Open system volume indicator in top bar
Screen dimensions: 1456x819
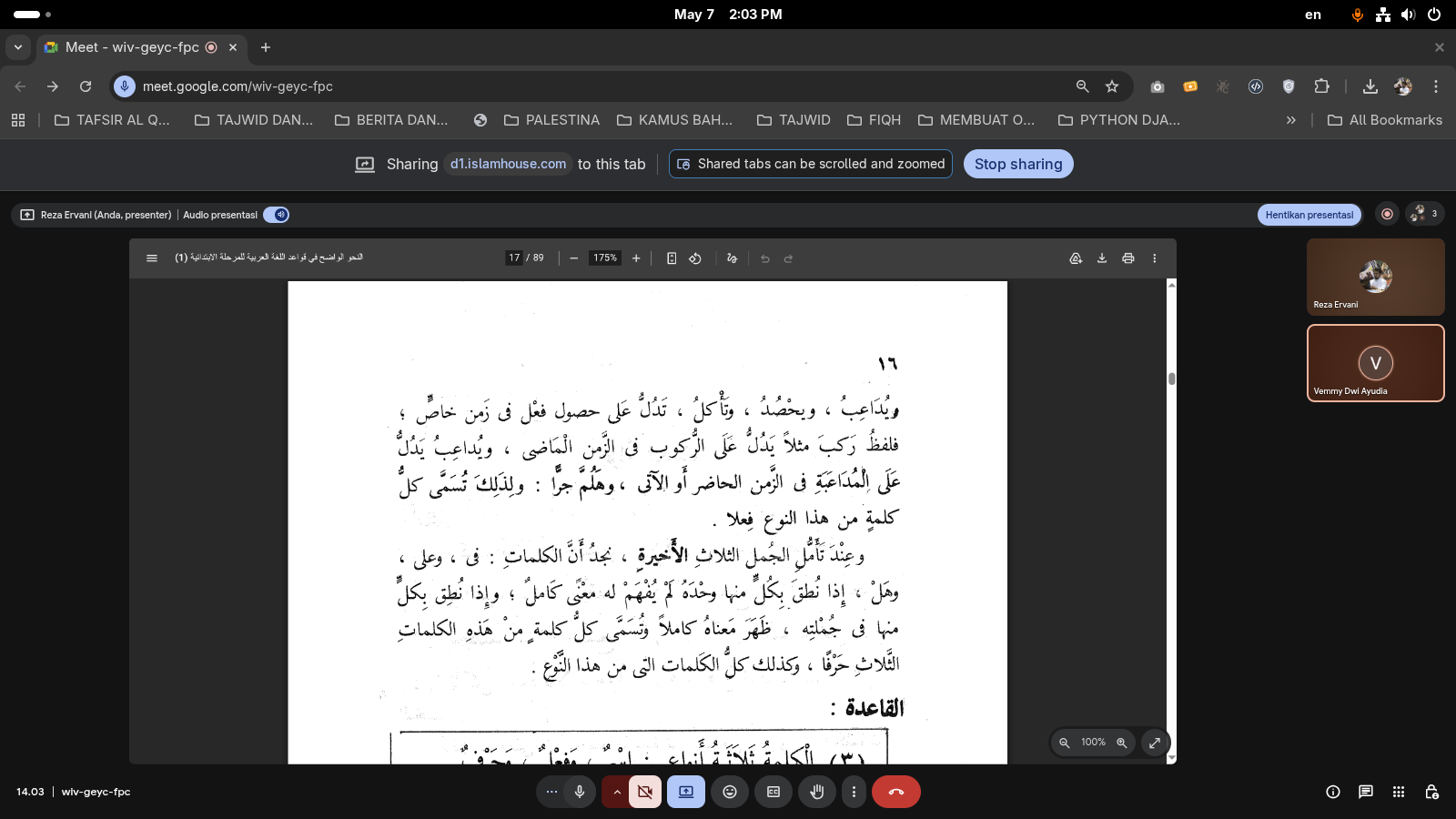pyautogui.click(x=1409, y=15)
